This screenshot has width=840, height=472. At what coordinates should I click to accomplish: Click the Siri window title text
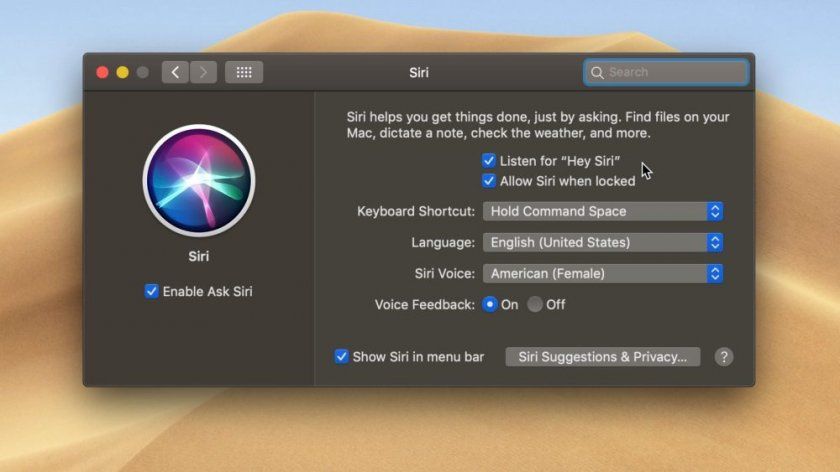[419, 72]
